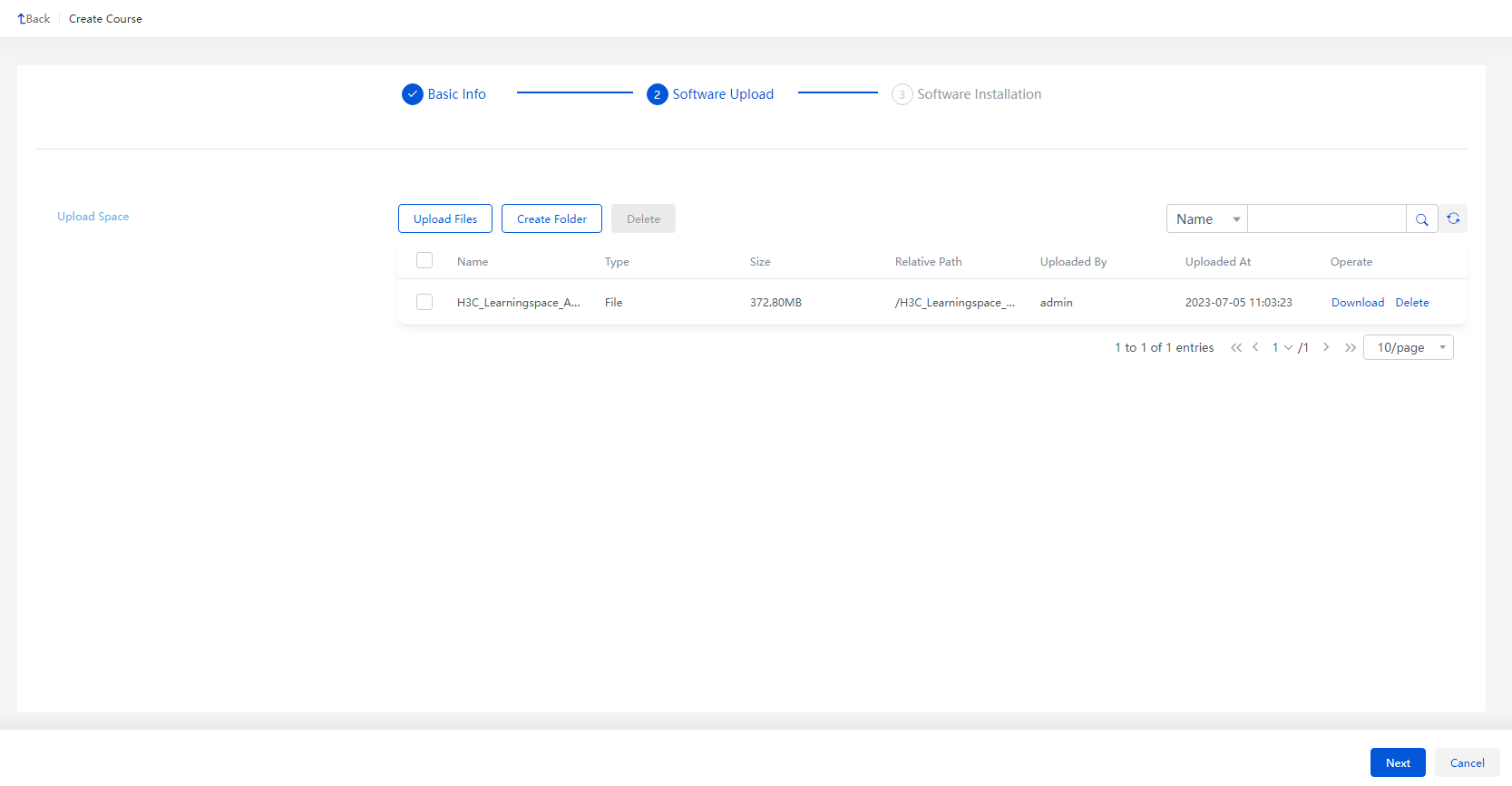Image resolution: width=1512 pixels, height=786 pixels.
Task: Go to first page of entries
Action: click(x=1235, y=347)
